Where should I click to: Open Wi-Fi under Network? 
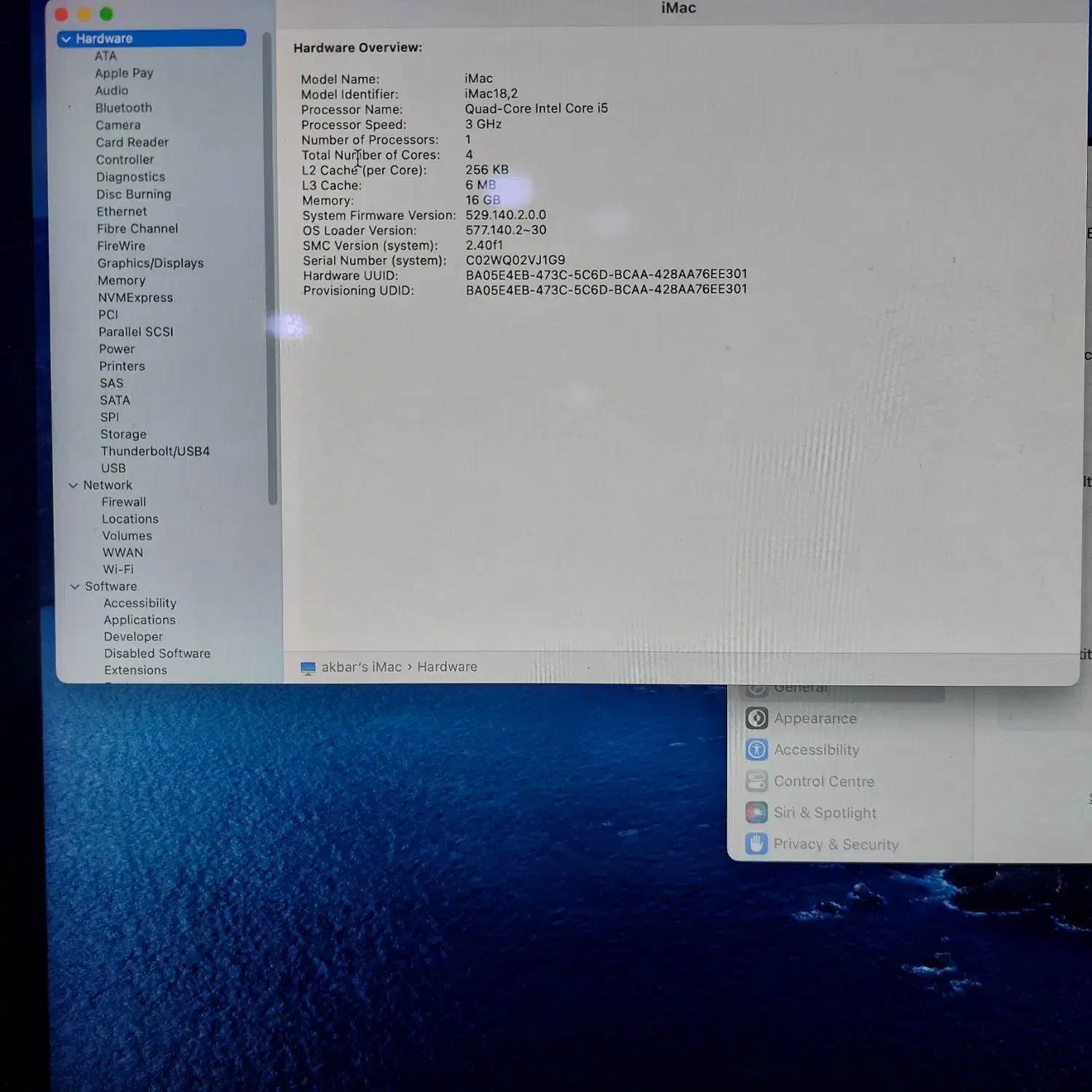(x=118, y=569)
